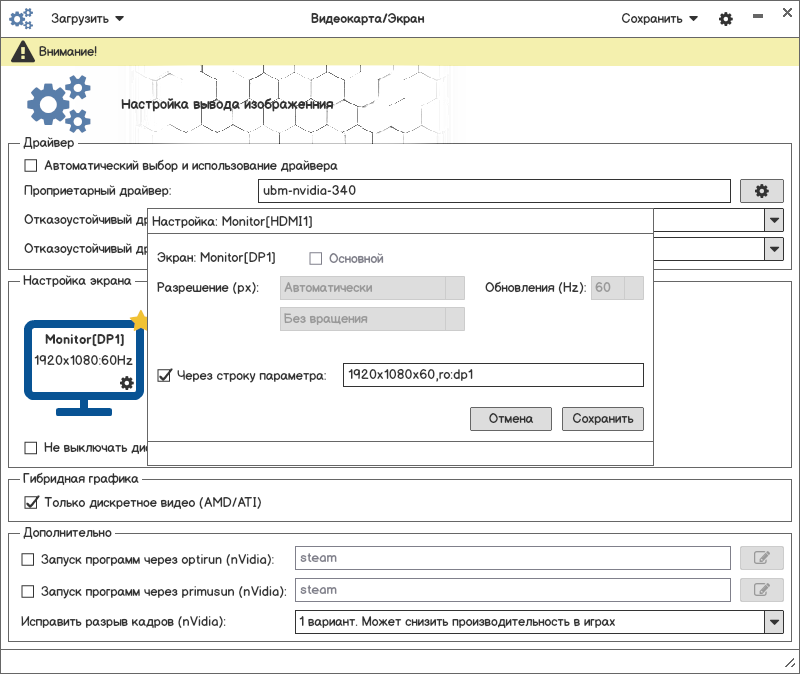Click the Отмена button
The height and width of the screenshot is (674, 800).
511,419
